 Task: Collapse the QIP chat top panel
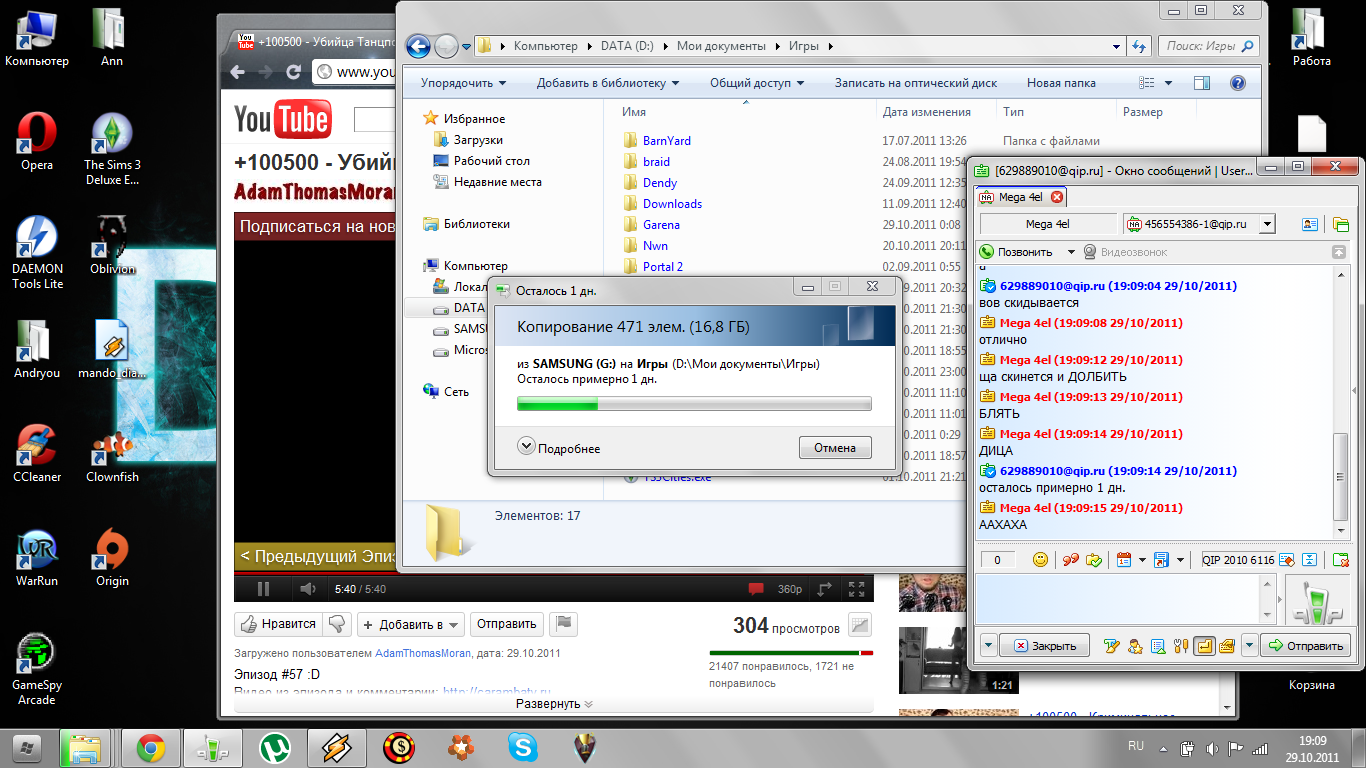[x=1339, y=252]
